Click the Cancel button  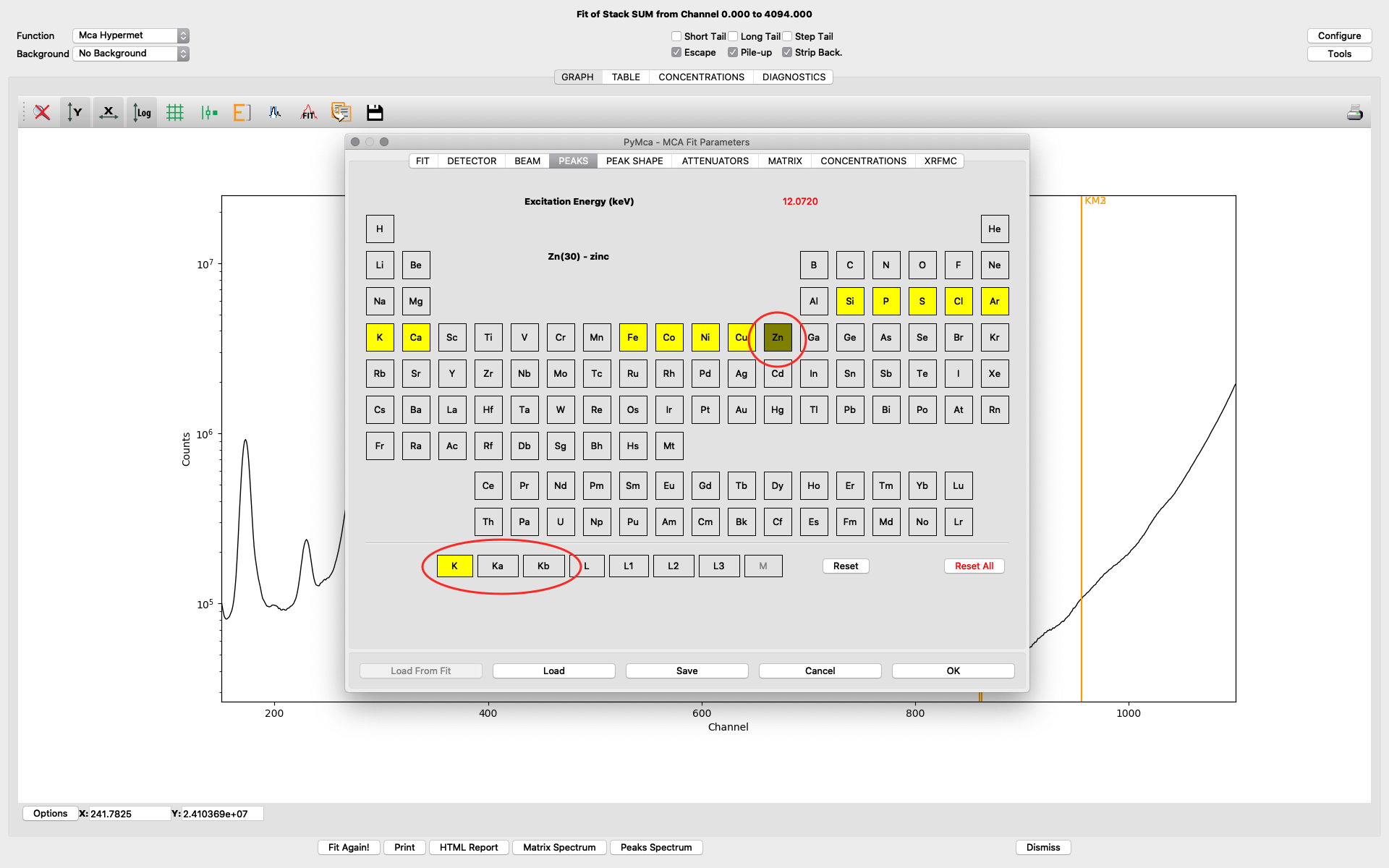coord(820,671)
